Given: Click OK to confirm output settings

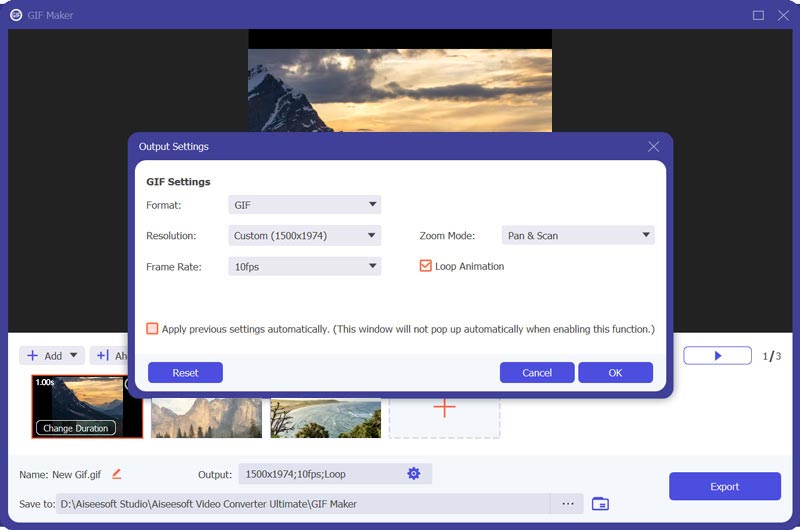Looking at the screenshot, I should click(x=615, y=373).
